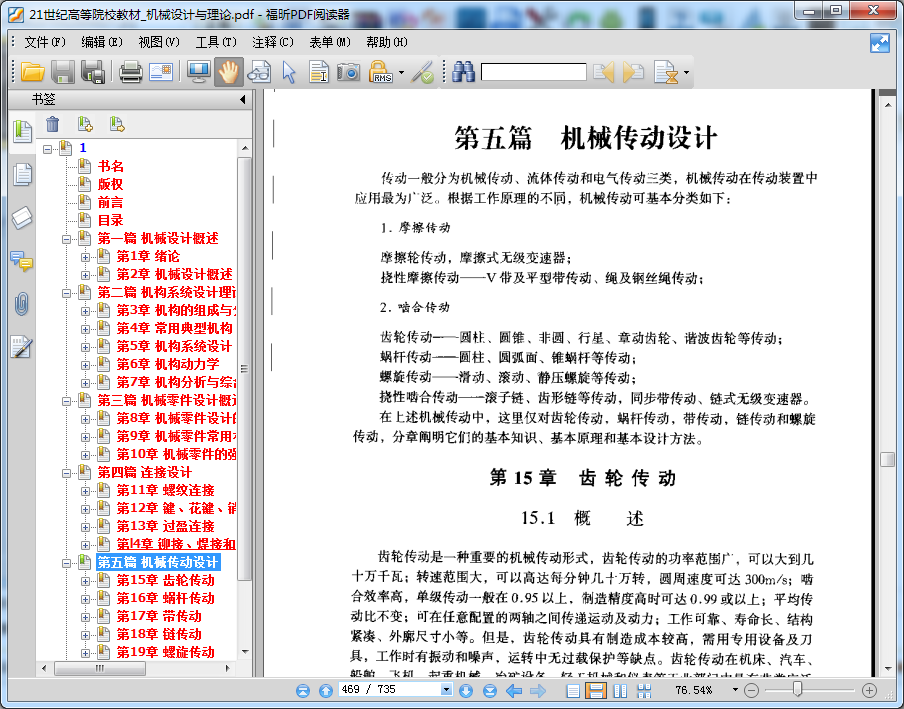
Task: Enable continuous facing pages layout
Action: point(644,691)
